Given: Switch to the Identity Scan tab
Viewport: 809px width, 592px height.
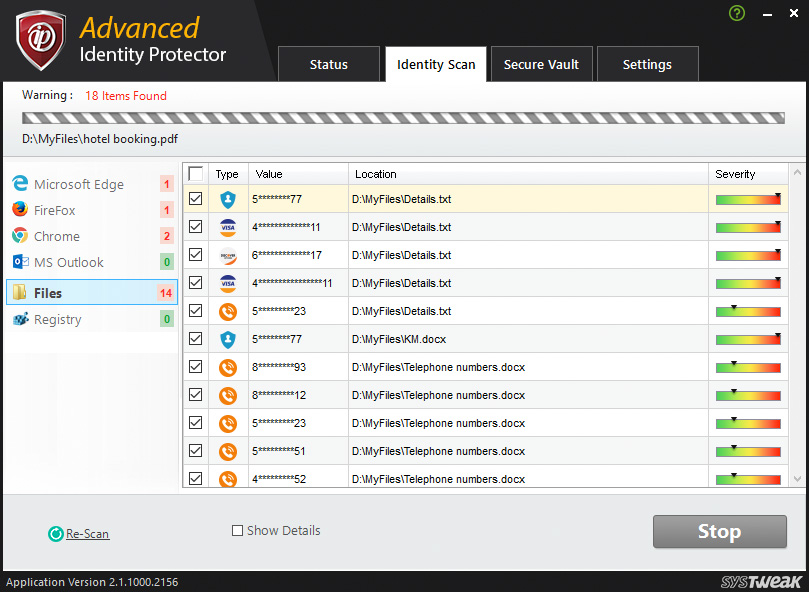Looking at the screenshot, I should (x=436, y=65).
